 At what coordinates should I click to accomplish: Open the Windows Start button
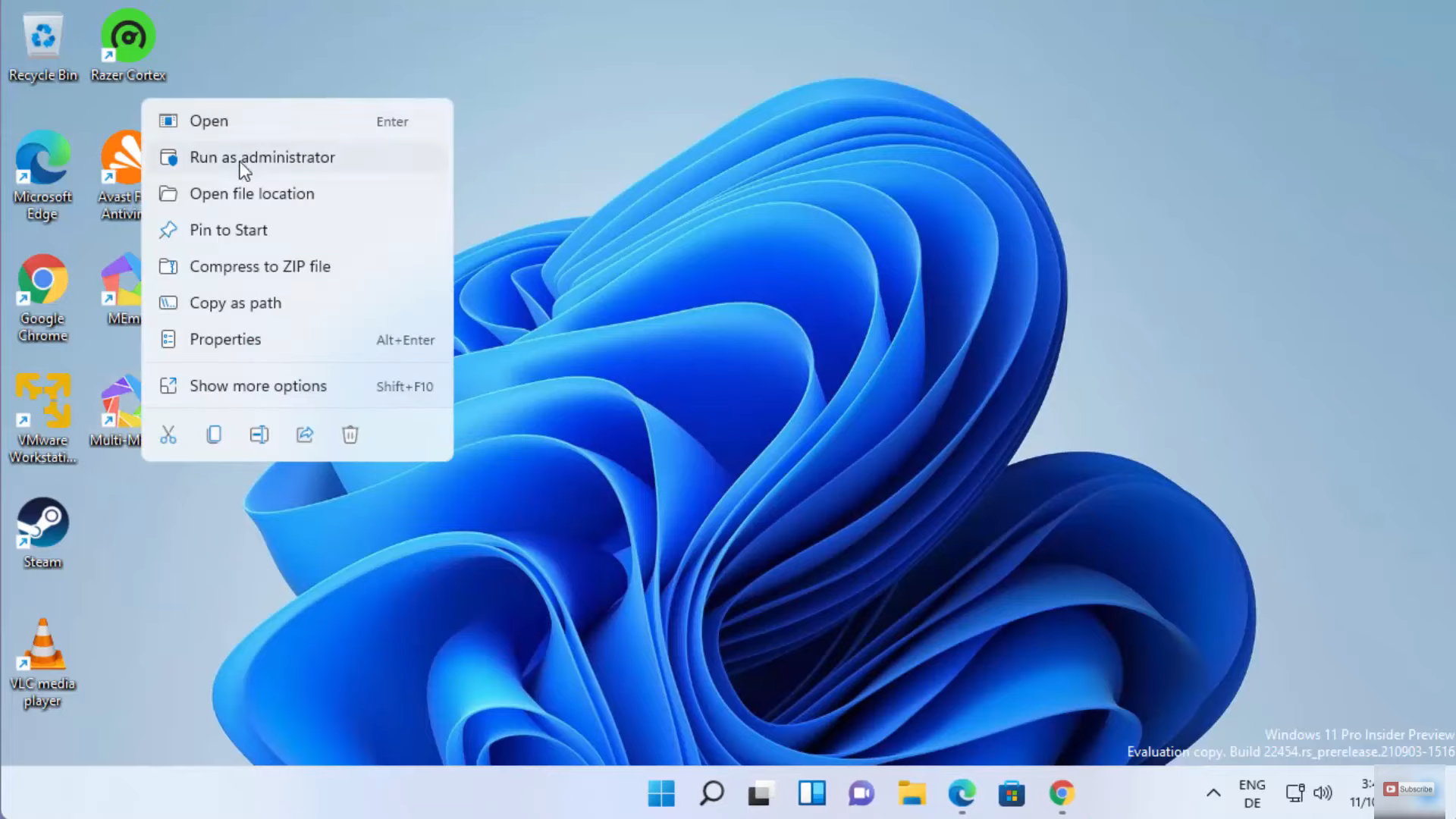[x=661, y=793]
